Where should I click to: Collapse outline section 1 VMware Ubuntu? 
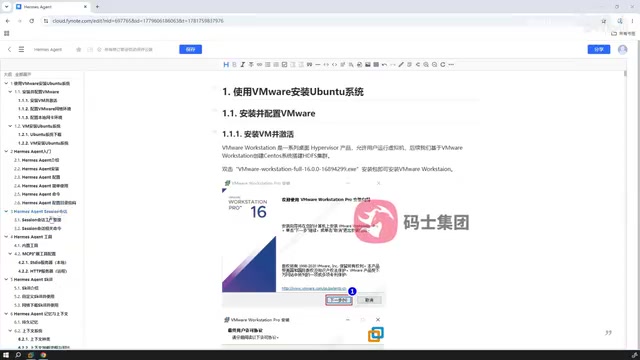coord(6,83)
